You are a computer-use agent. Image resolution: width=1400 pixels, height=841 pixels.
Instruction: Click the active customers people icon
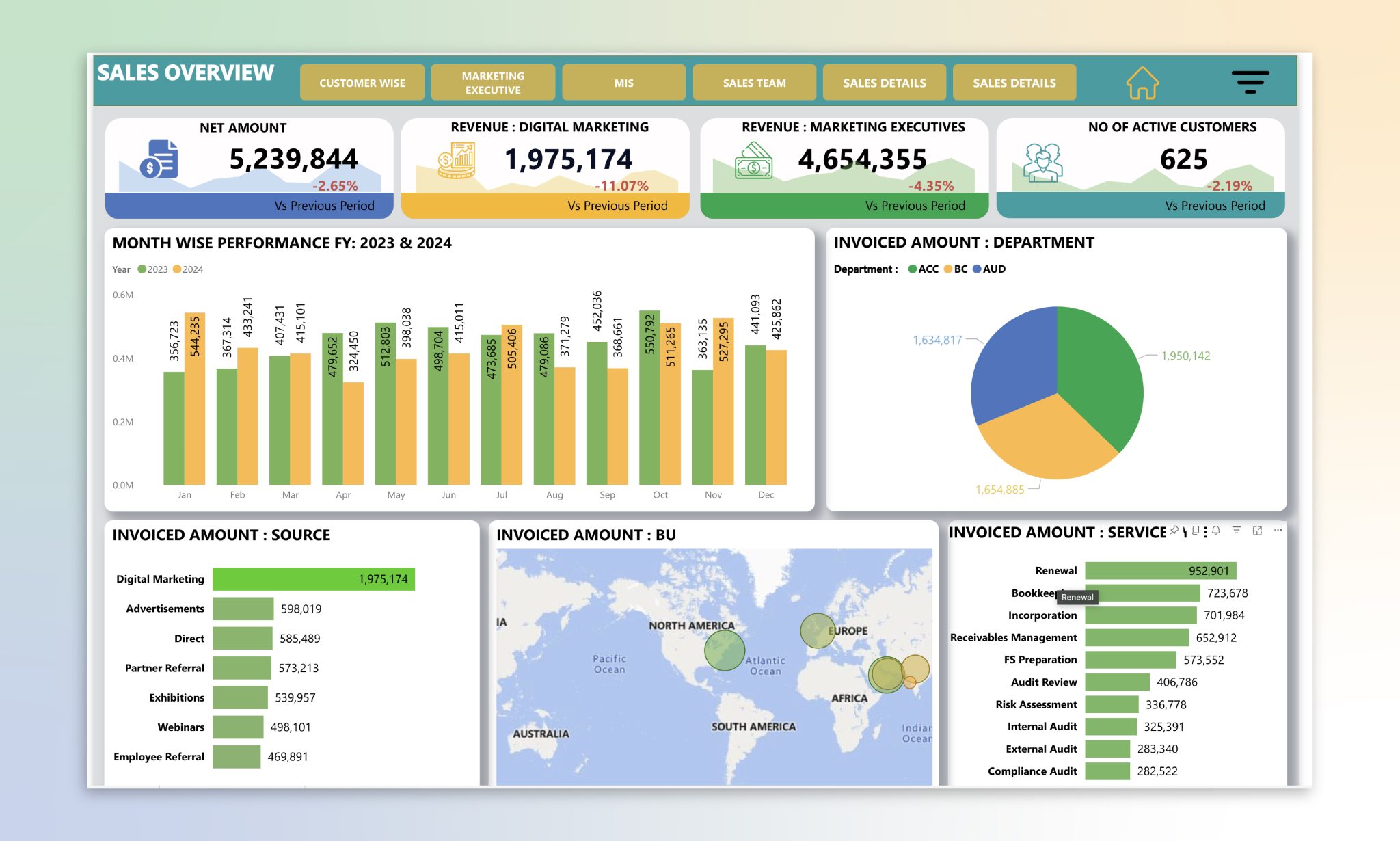pyautogui.click(x=1042, y=161)
